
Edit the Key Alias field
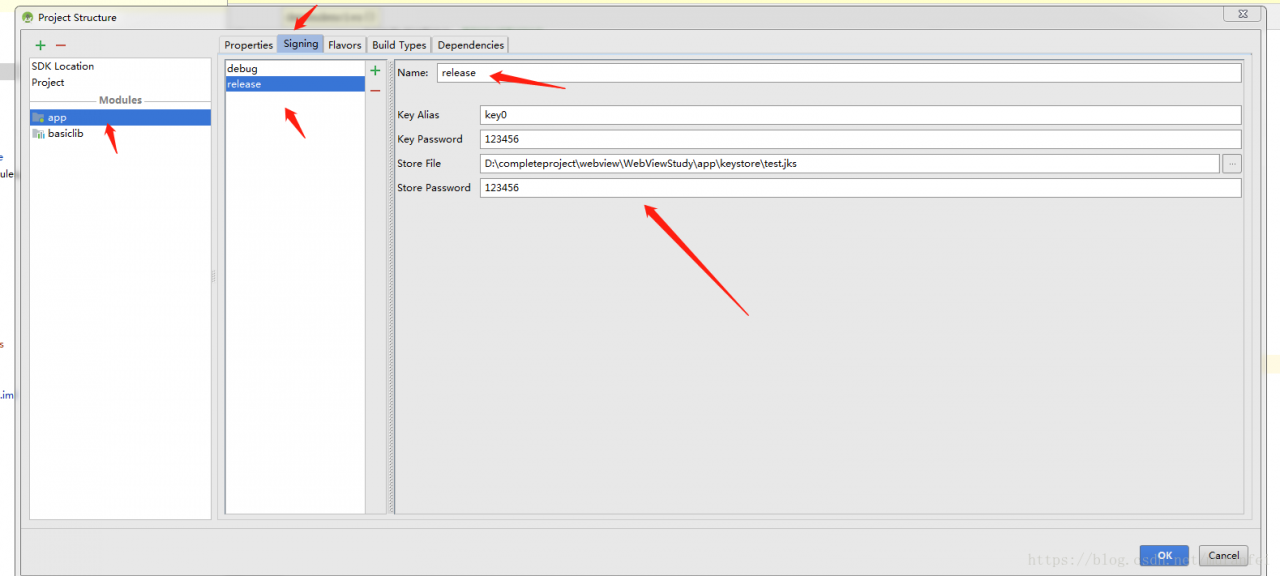(x=861, y=115)
